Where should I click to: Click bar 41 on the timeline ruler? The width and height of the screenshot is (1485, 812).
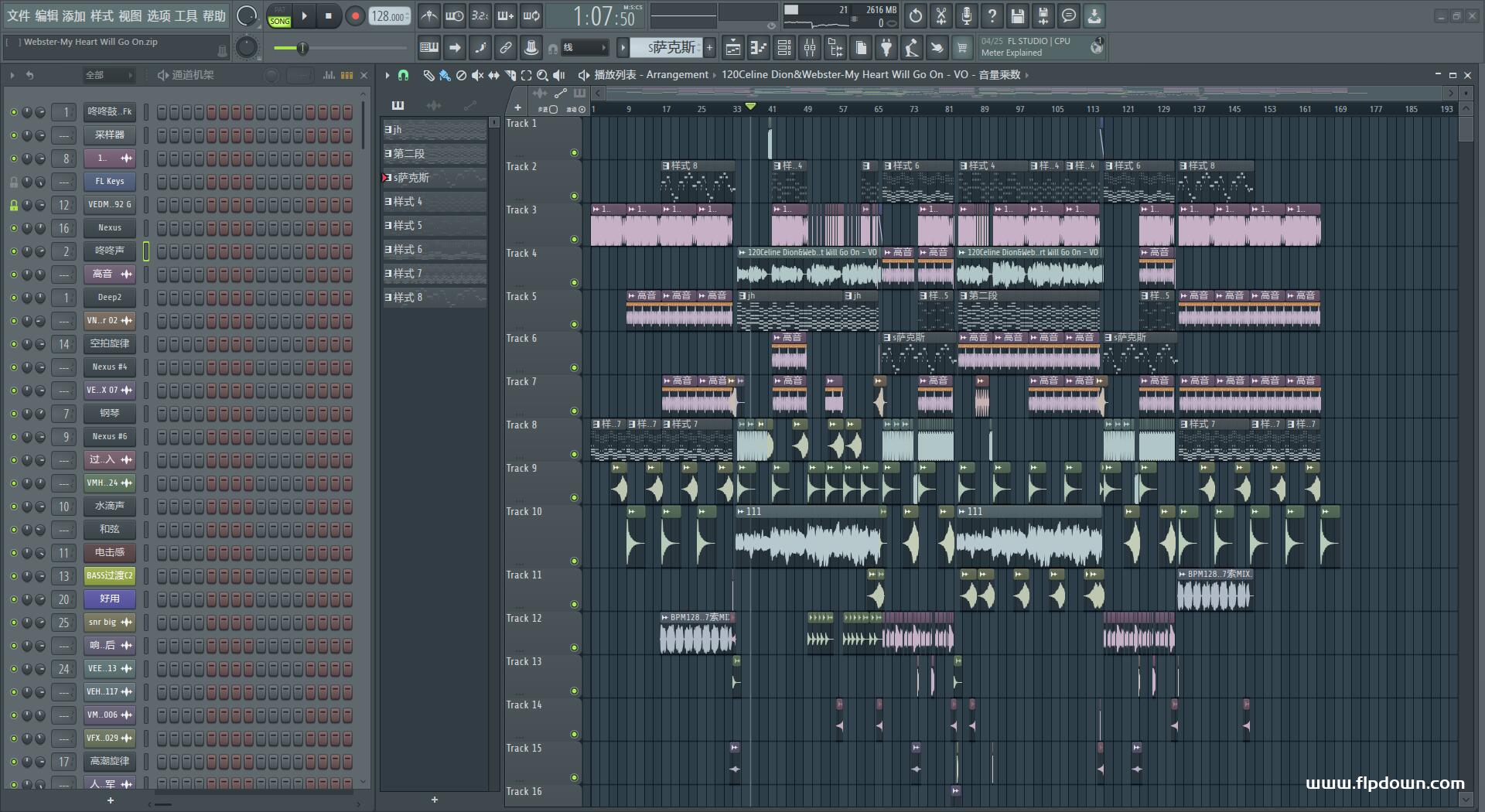(772, 109)
